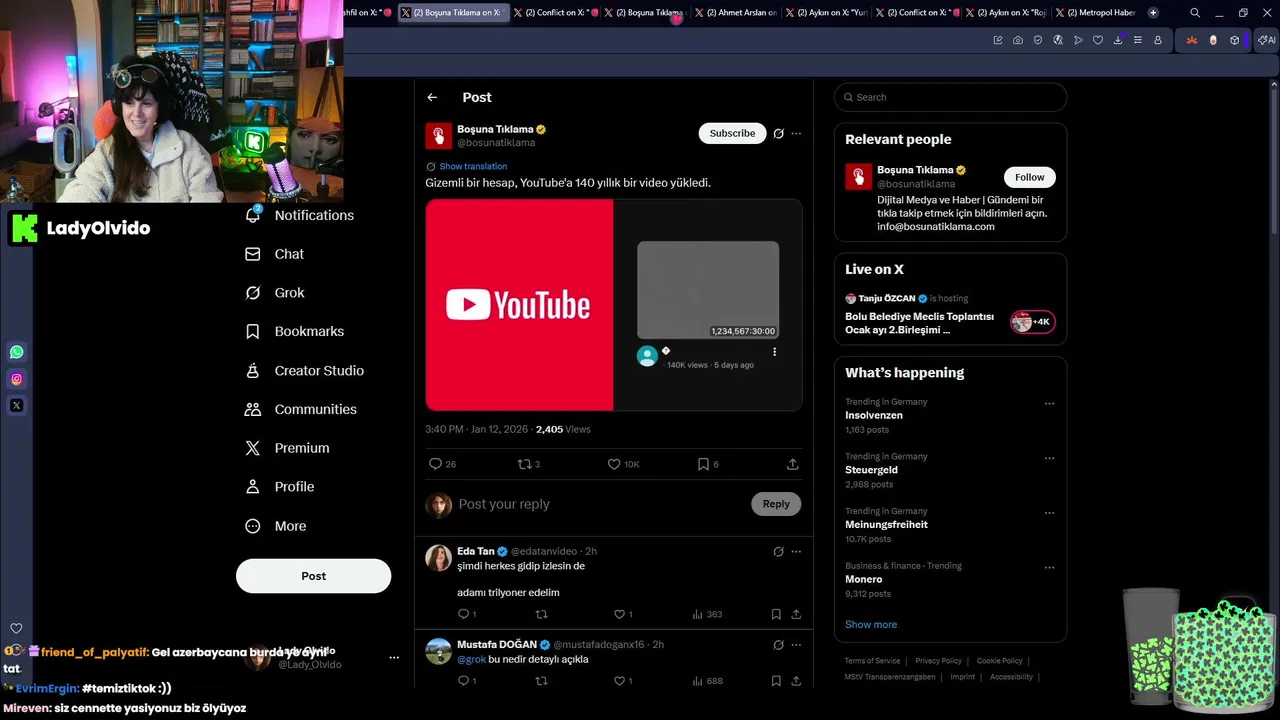Open the YouTube image in the post
1280x720 pixels.
click(x=614, y=305)
